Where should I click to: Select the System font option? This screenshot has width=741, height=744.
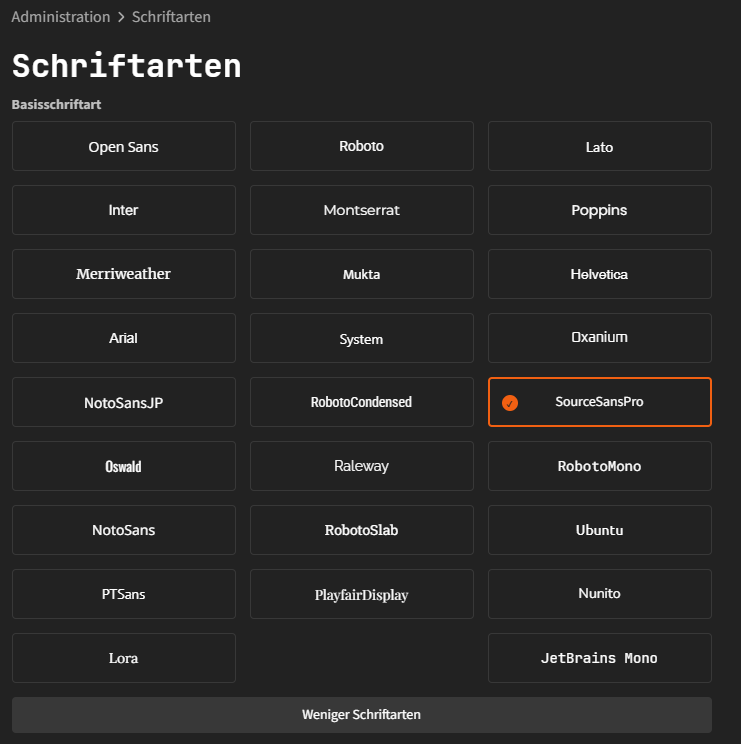click(x=361, y=339)
